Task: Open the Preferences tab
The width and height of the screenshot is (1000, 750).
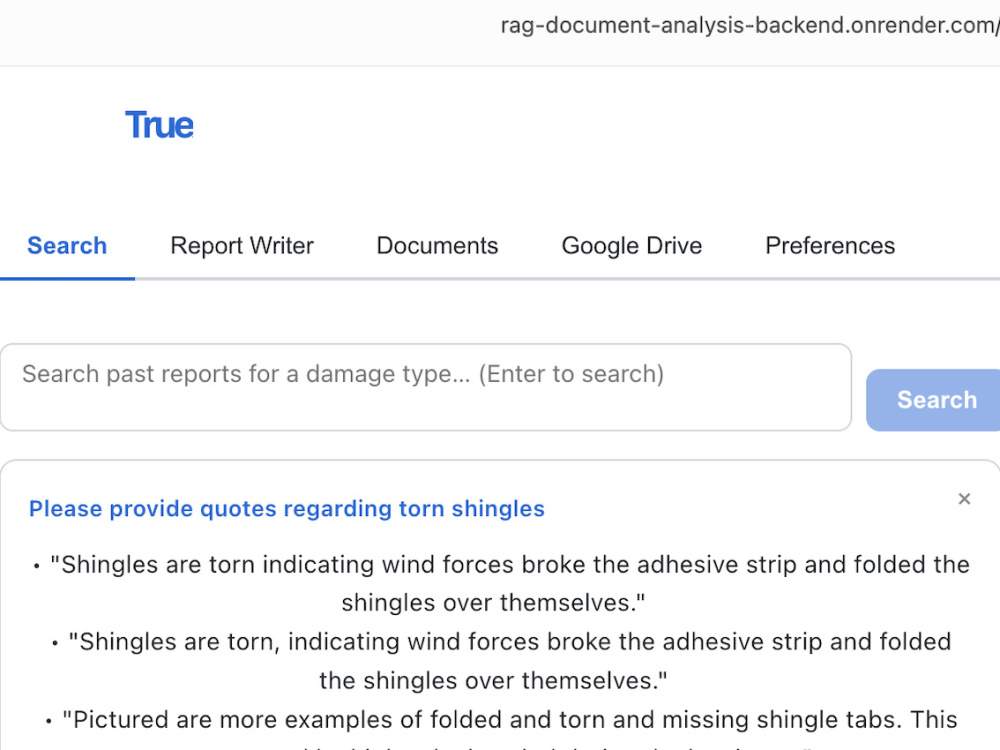Action: [830, 246]
